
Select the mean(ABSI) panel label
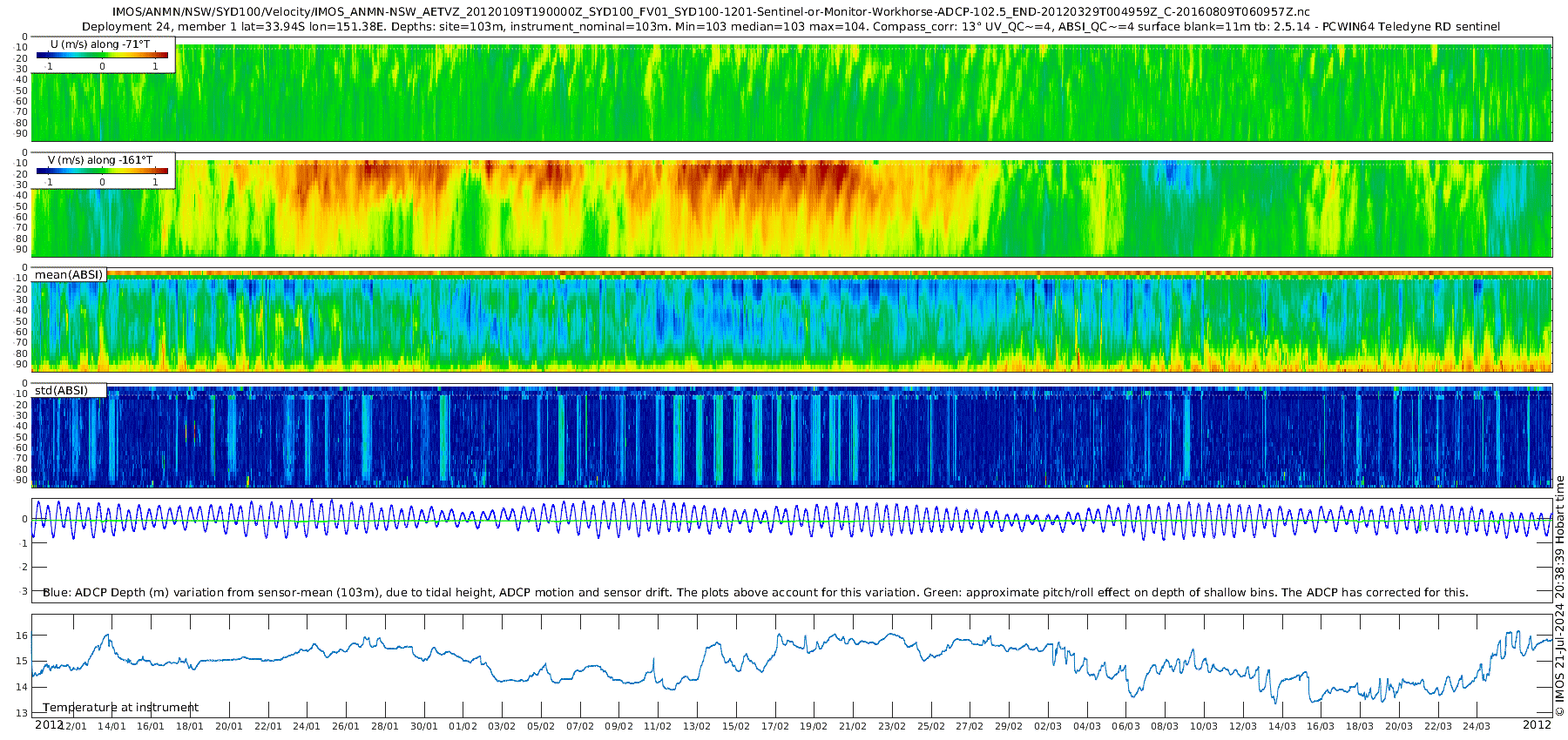(69, 274)
